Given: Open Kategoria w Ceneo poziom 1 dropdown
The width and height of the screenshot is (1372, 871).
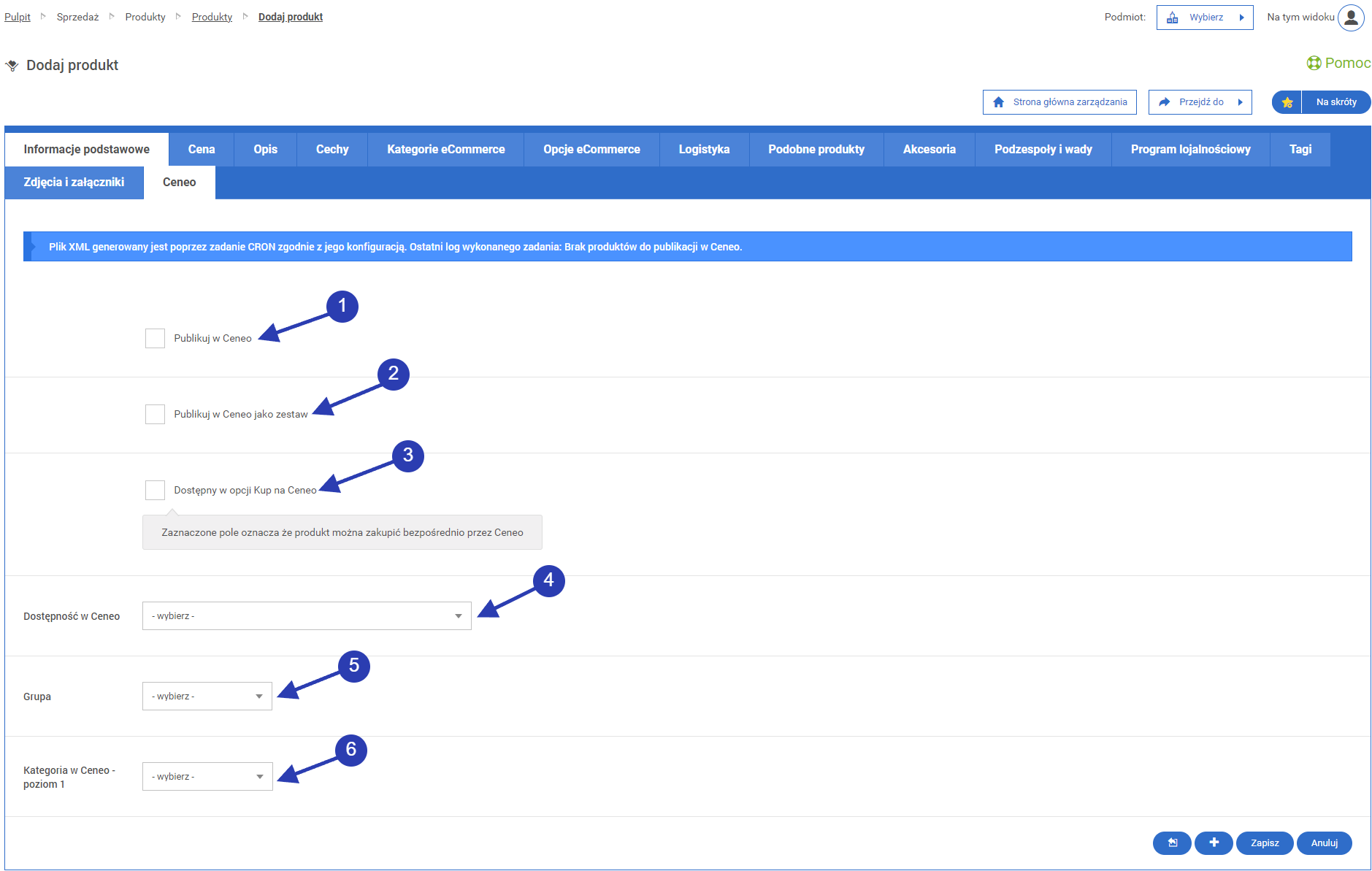Looking at the screenshot, I should (207, 777).
